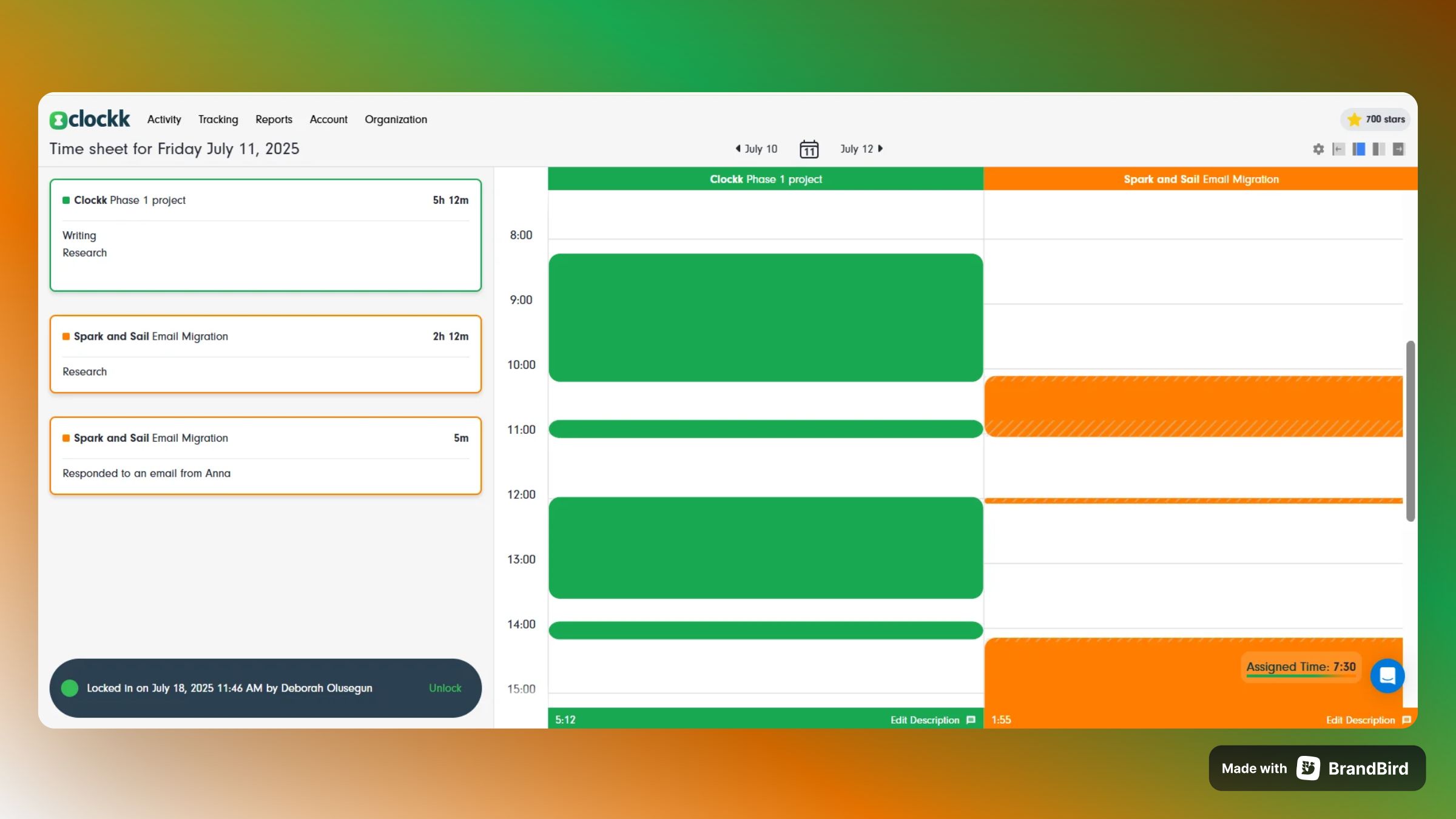Click the Clockk logo
Viewport: 1456px width, 819px height.
pos(90,119)
